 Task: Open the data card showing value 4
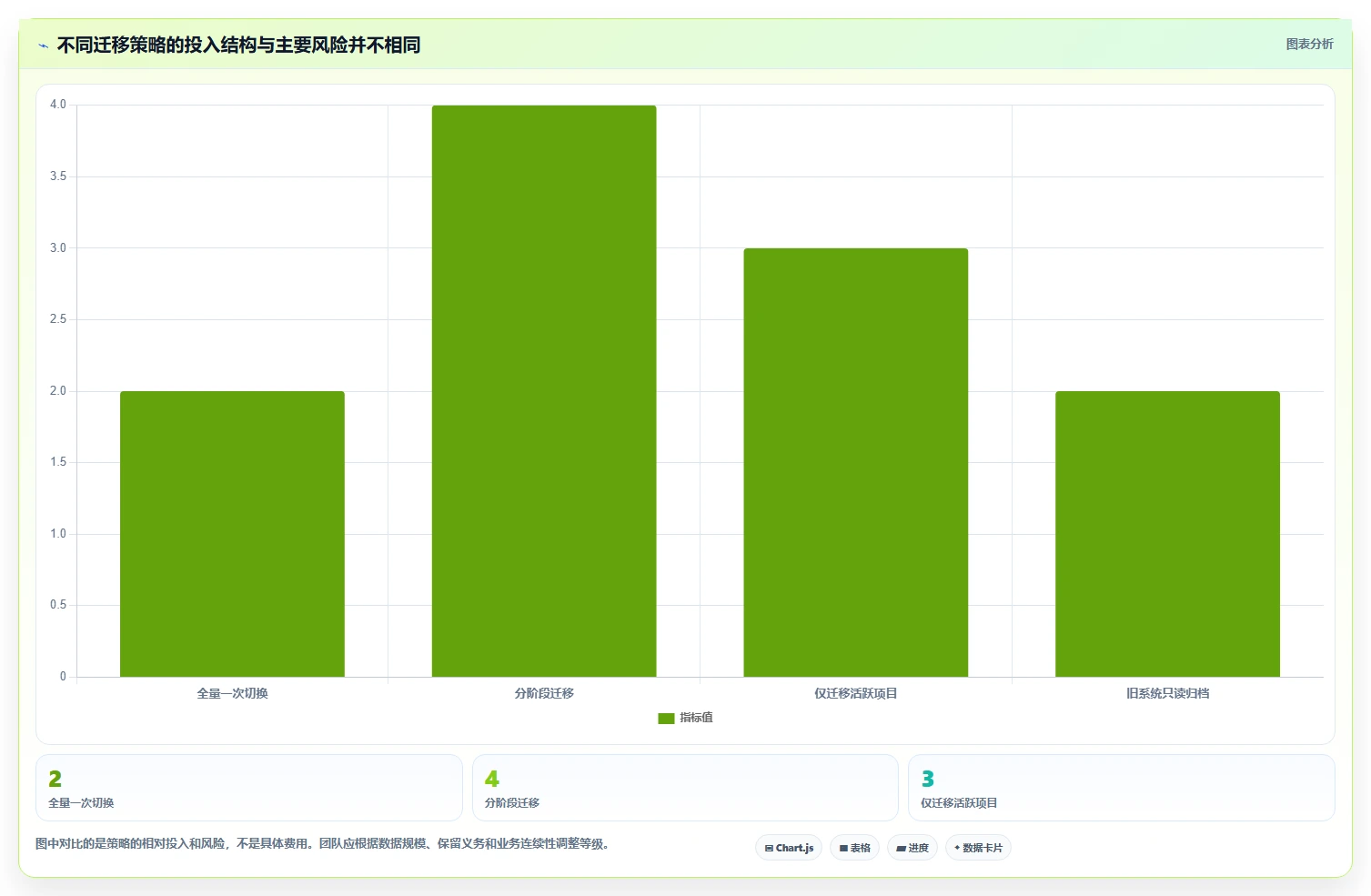(685, 788)
